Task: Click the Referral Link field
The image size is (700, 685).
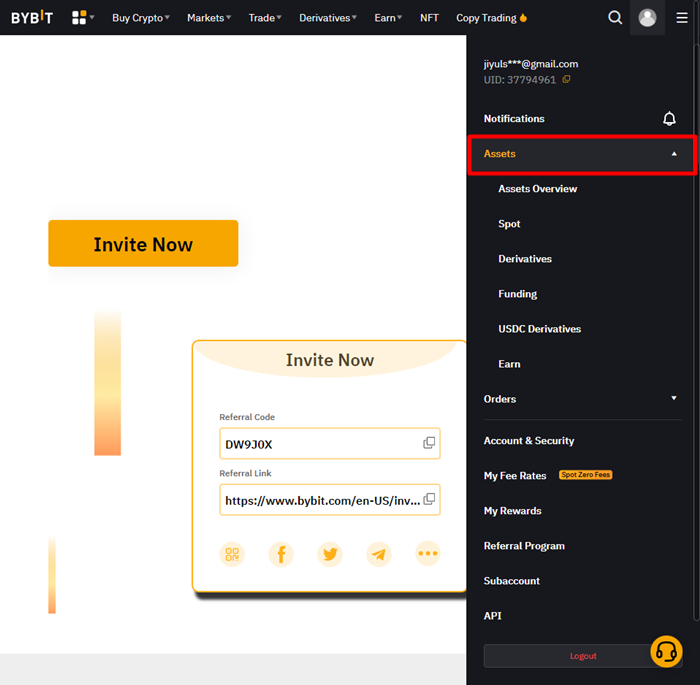Action: point(329,500)
